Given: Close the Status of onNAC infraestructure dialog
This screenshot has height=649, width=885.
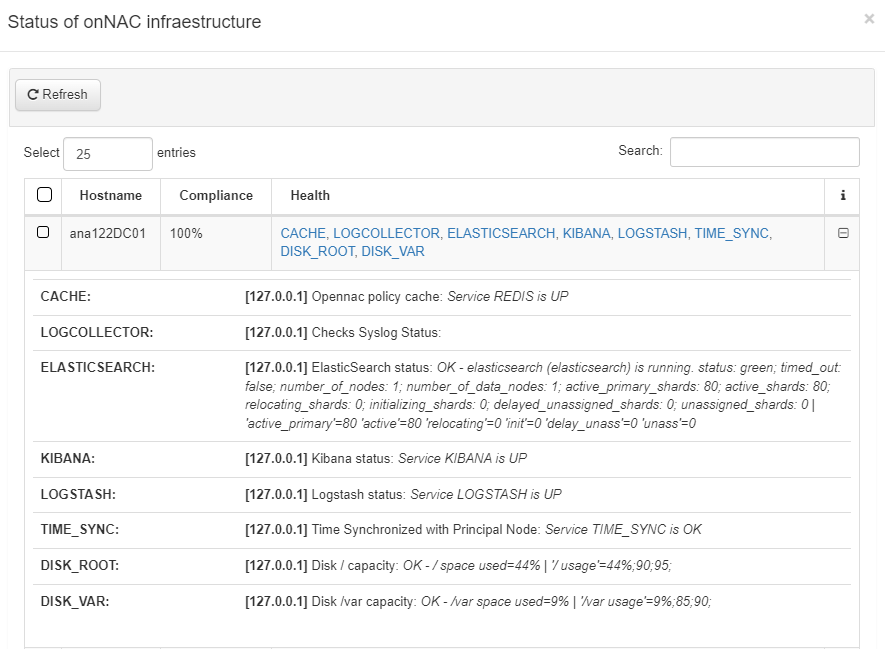Looking at the screenshot, I should (869, 19).
